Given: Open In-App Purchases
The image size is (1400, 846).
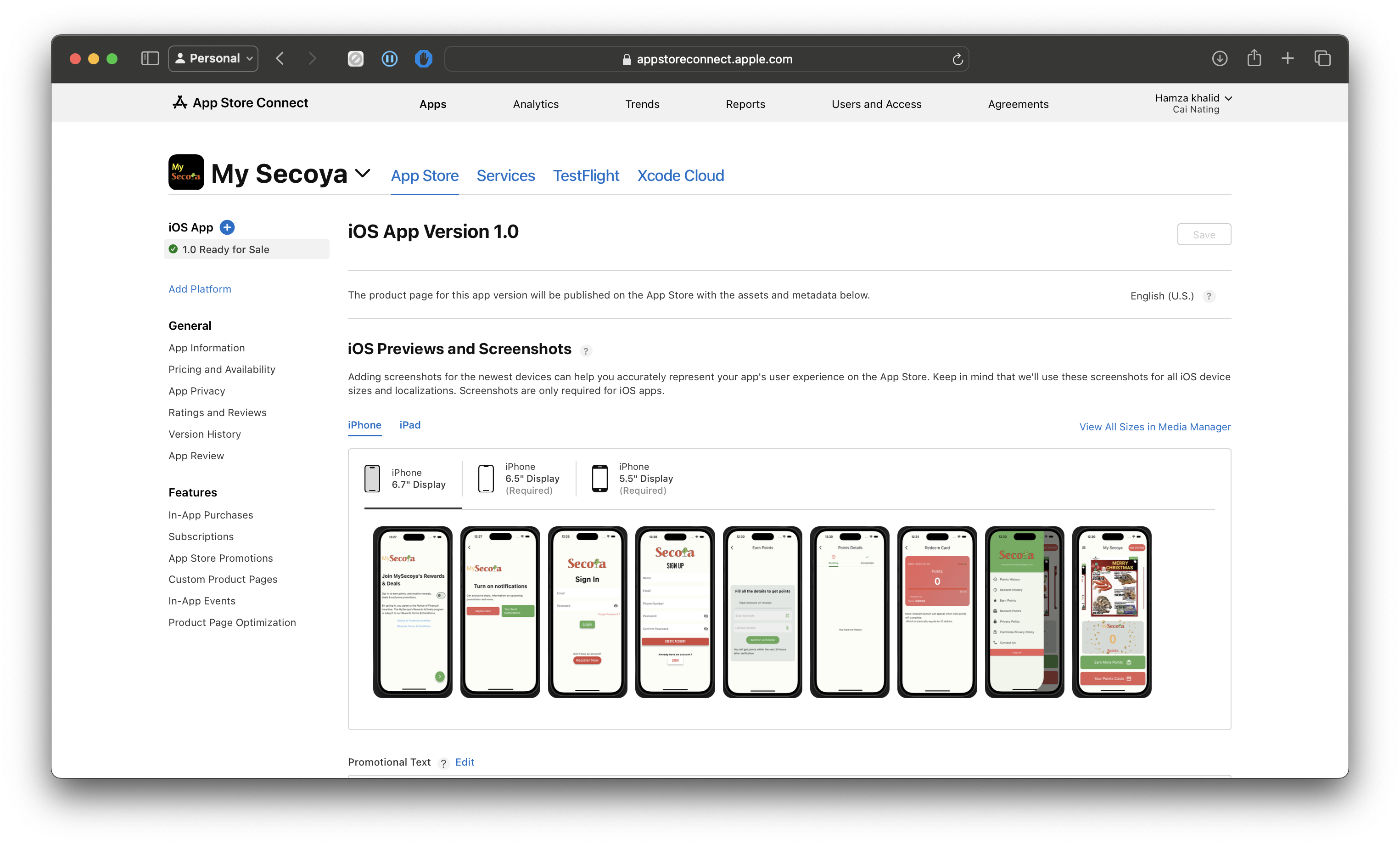Looking at the screenshot, I should (211, 514).
